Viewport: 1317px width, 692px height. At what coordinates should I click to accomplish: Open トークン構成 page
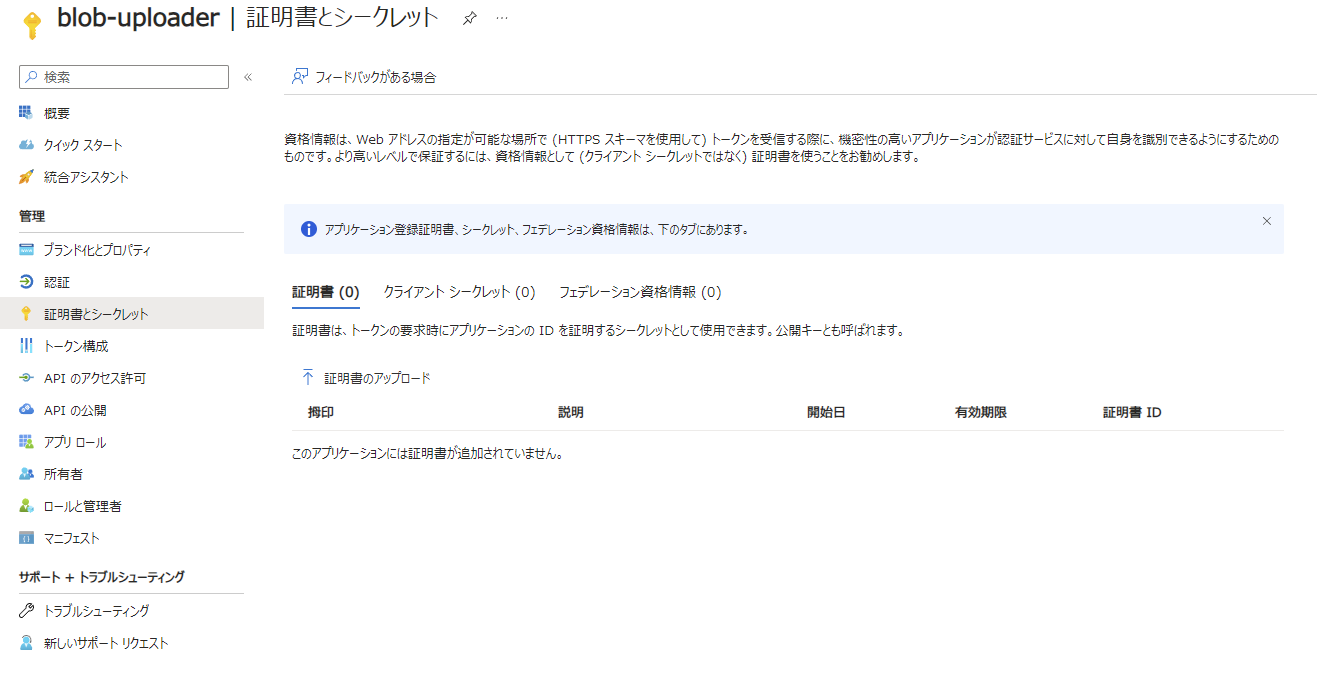[x=76, y=346]
